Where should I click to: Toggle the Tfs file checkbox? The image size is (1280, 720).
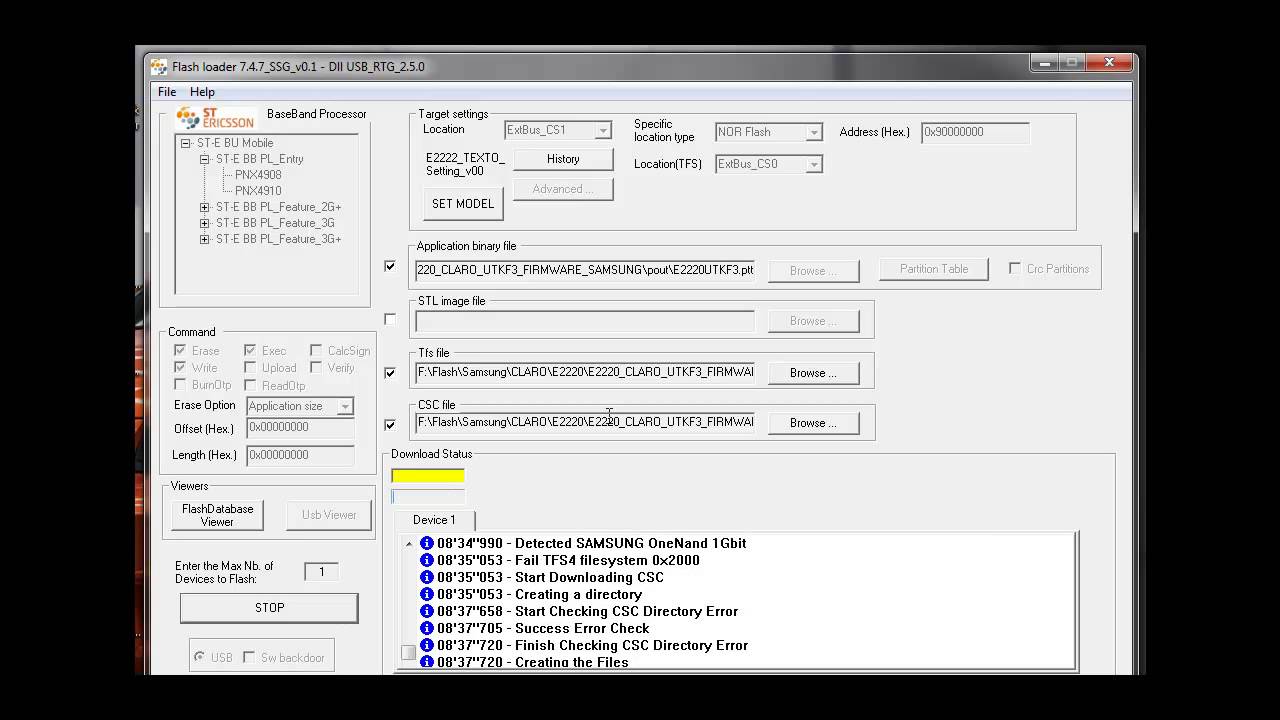coord(390,372)
